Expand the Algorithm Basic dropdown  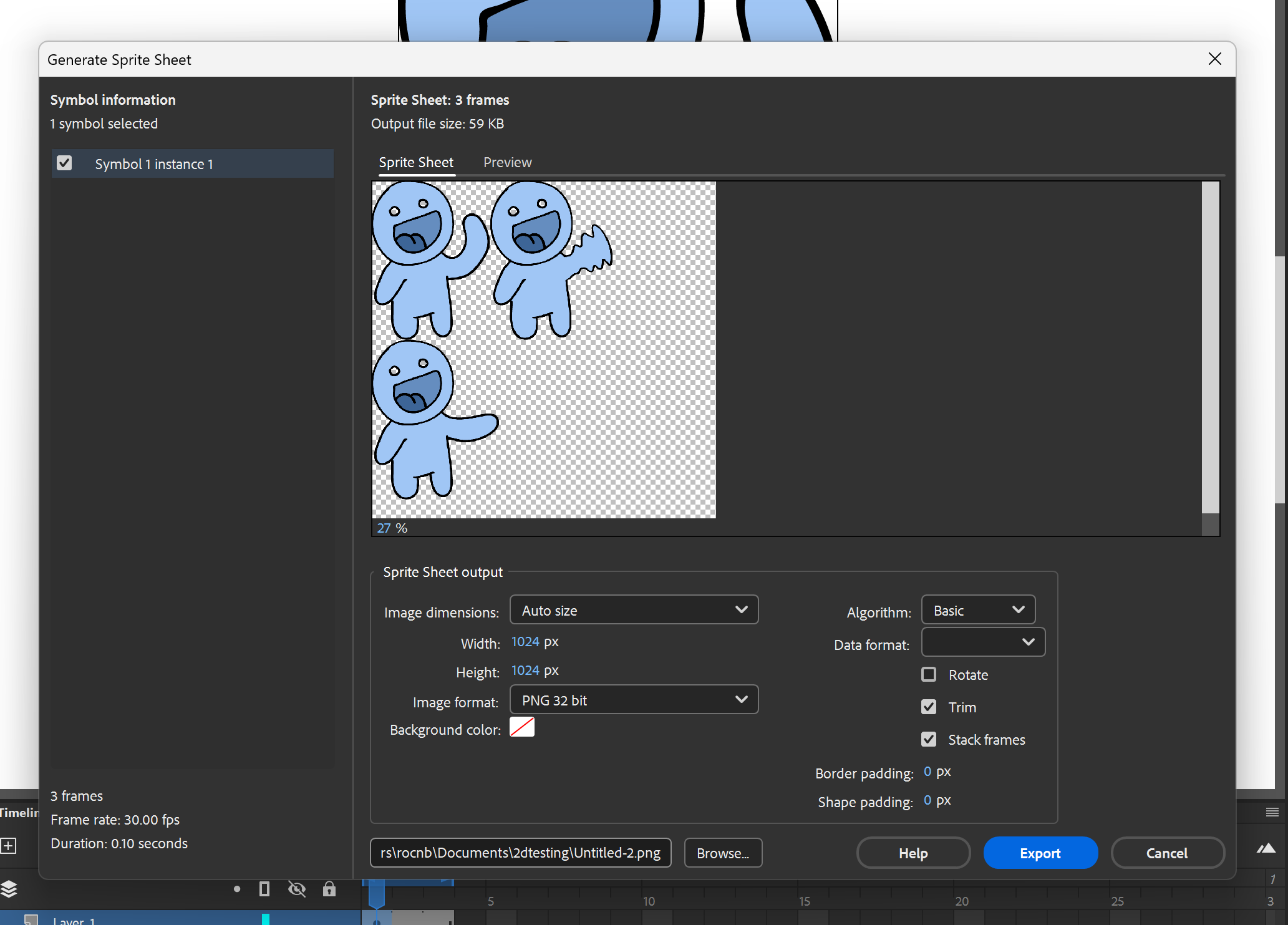pos(978,610)
